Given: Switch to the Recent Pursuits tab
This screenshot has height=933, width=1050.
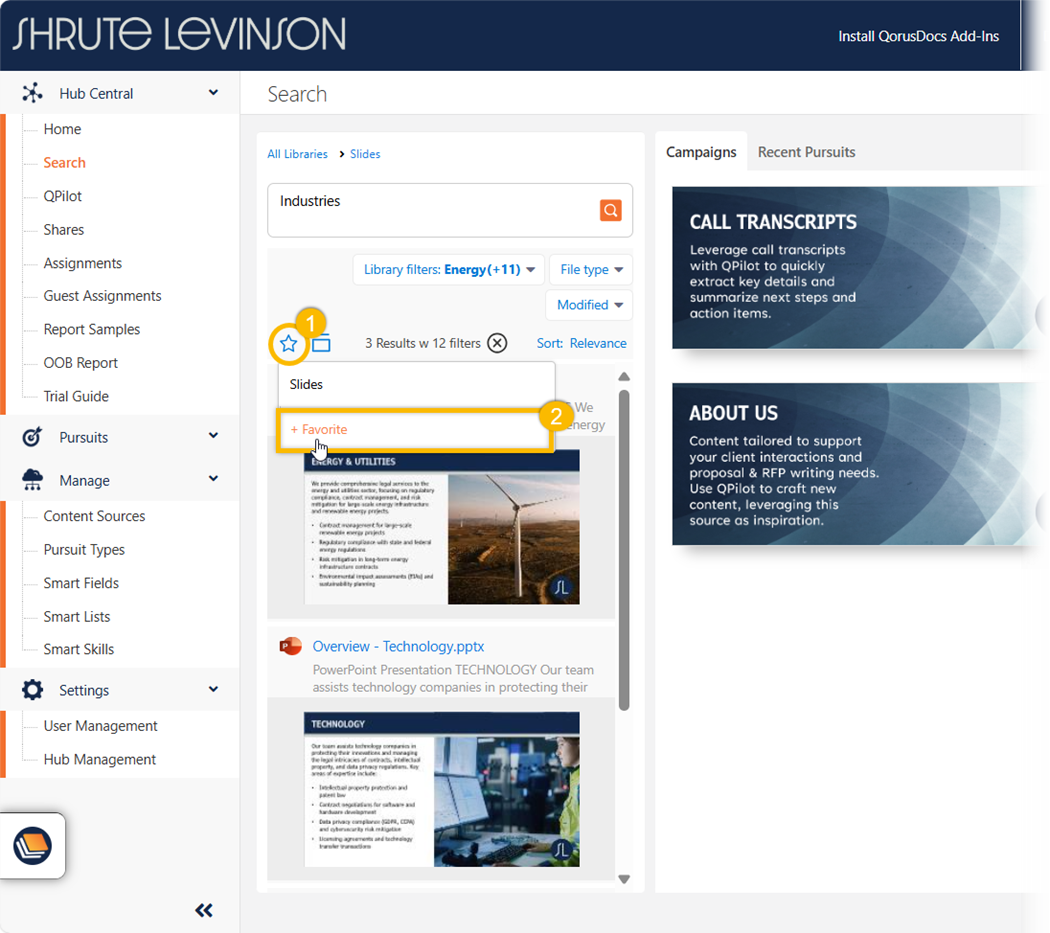Looking at the screenshot, I should click(806, 152).
